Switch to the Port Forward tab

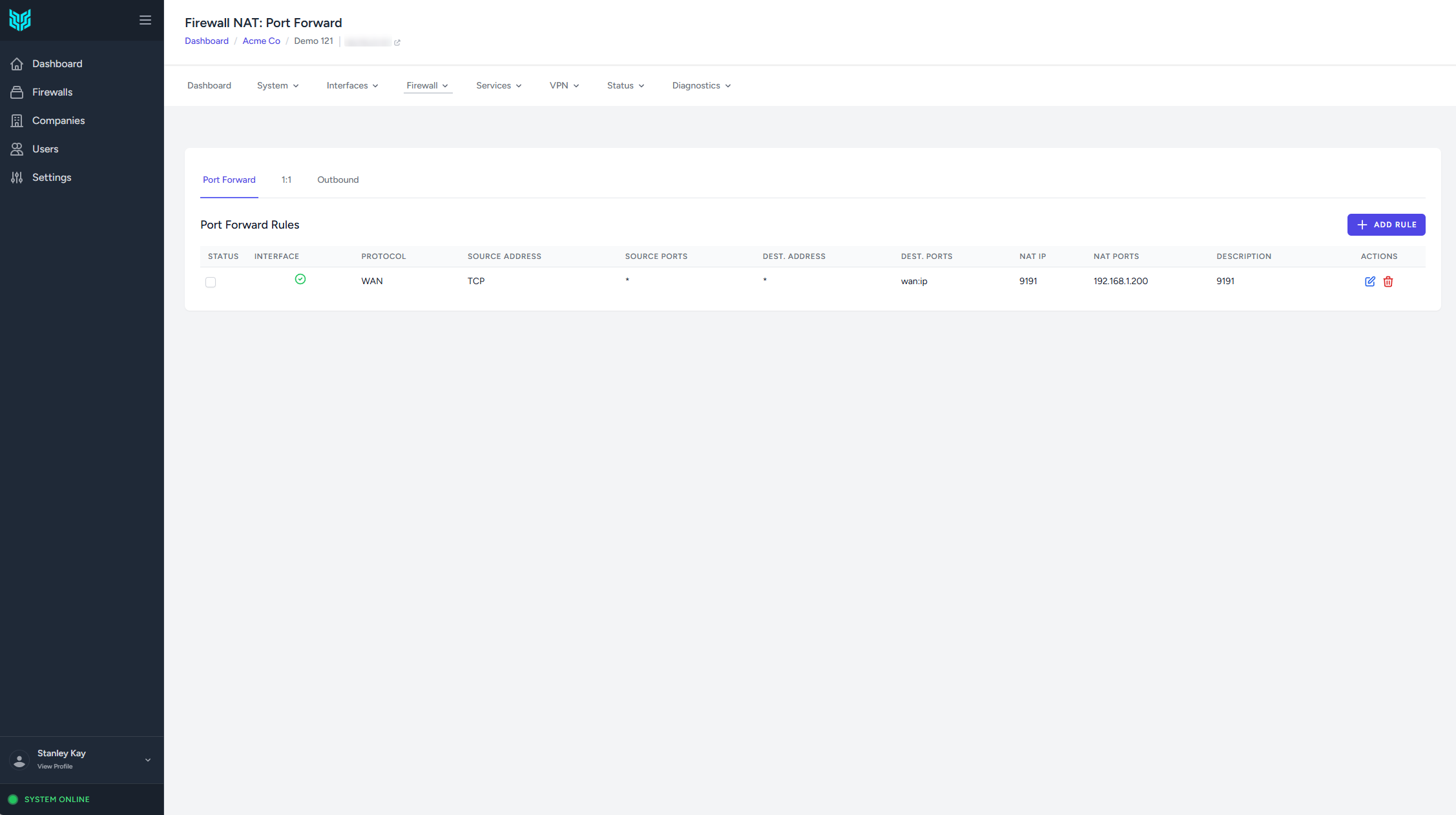coord(229,180)
